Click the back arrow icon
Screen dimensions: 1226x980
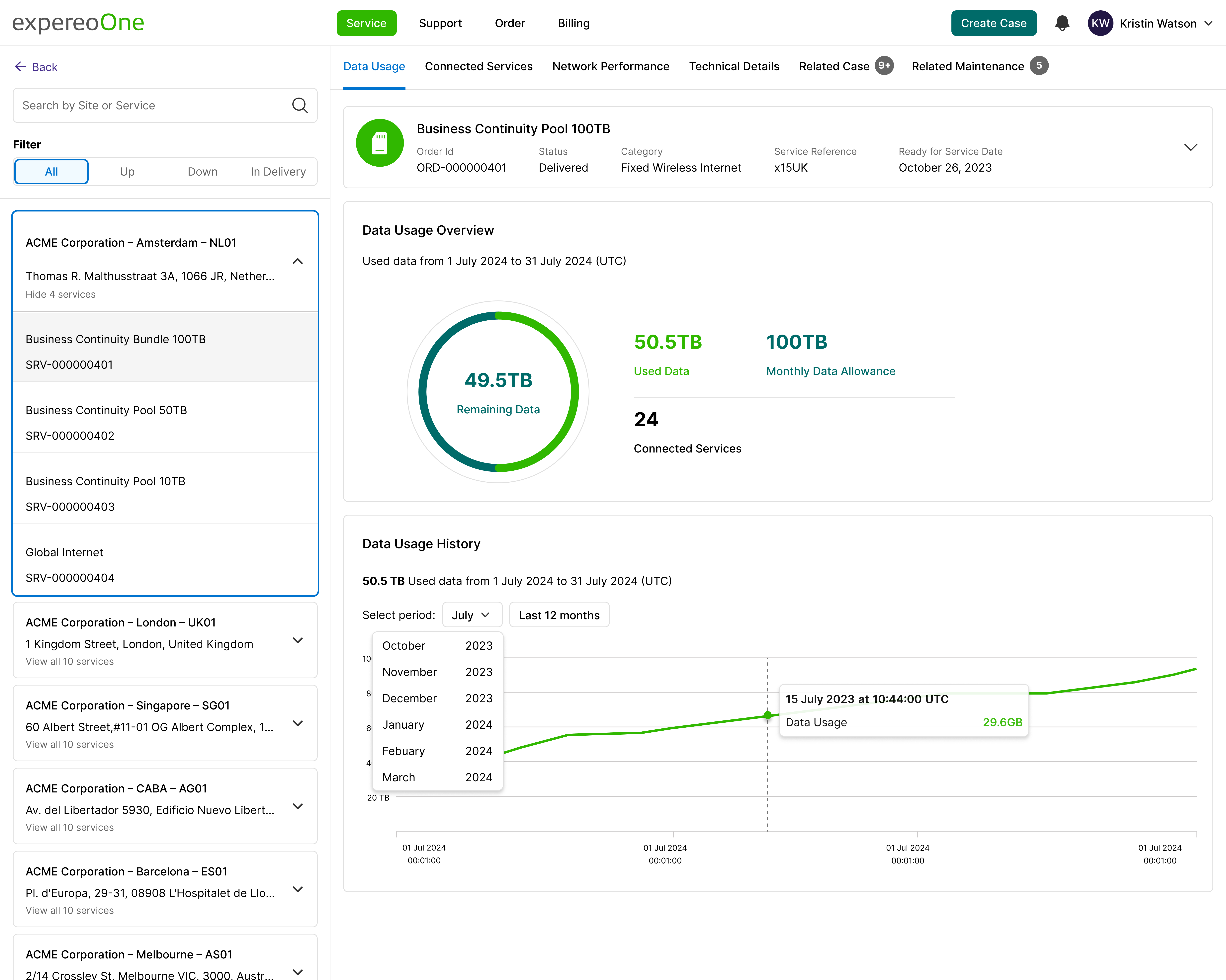point(21,66)
